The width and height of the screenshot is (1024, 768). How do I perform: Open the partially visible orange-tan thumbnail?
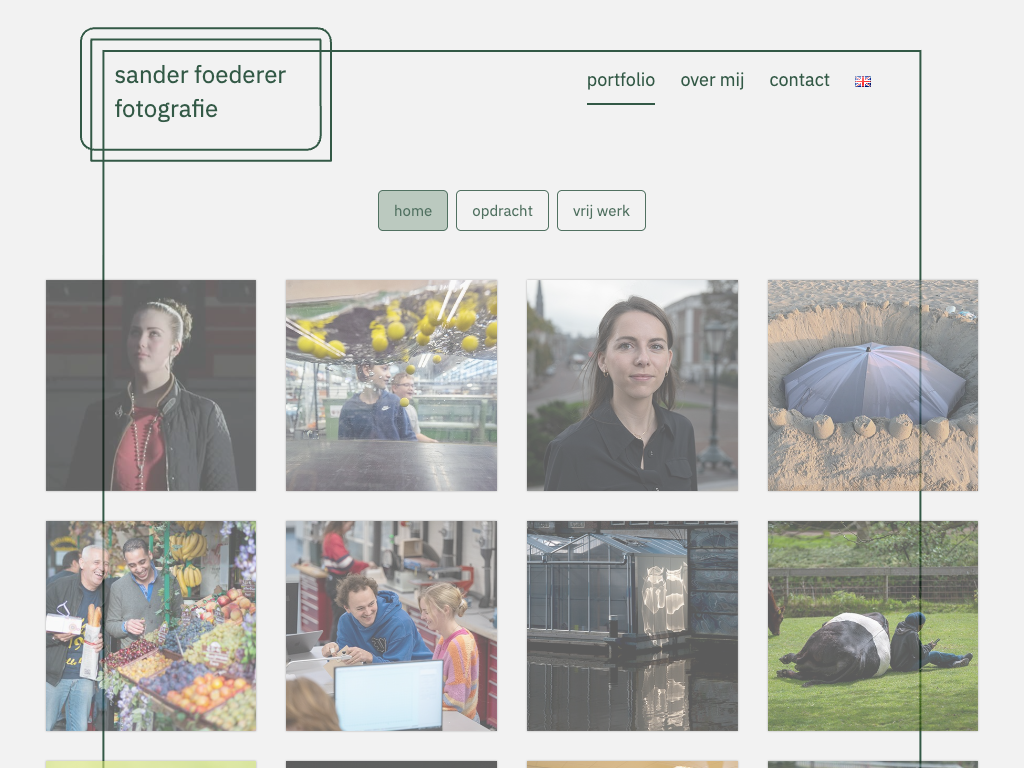pos(632,764)
